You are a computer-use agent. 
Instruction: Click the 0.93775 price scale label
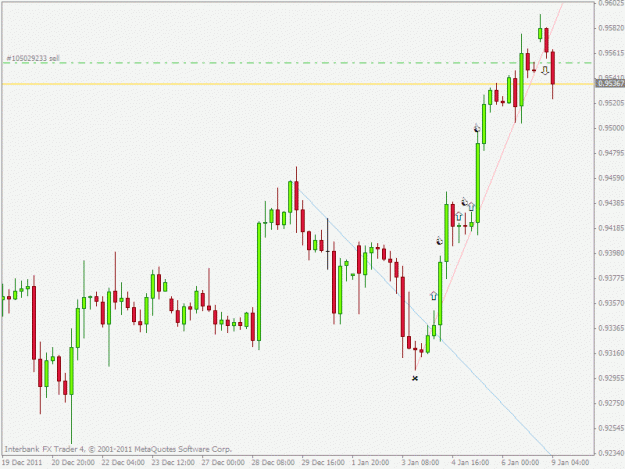[611, 278]
